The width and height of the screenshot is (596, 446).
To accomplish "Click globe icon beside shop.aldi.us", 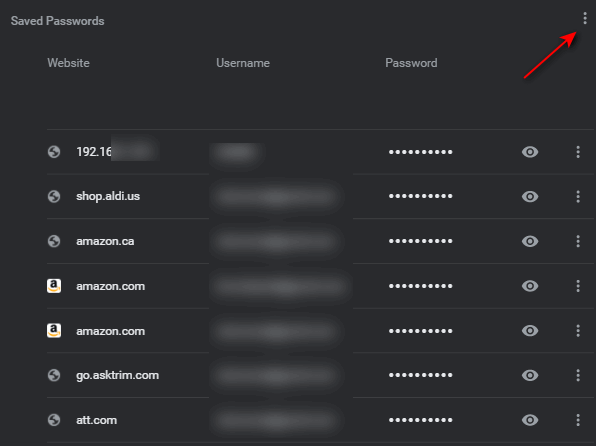I will pos(54,197).
